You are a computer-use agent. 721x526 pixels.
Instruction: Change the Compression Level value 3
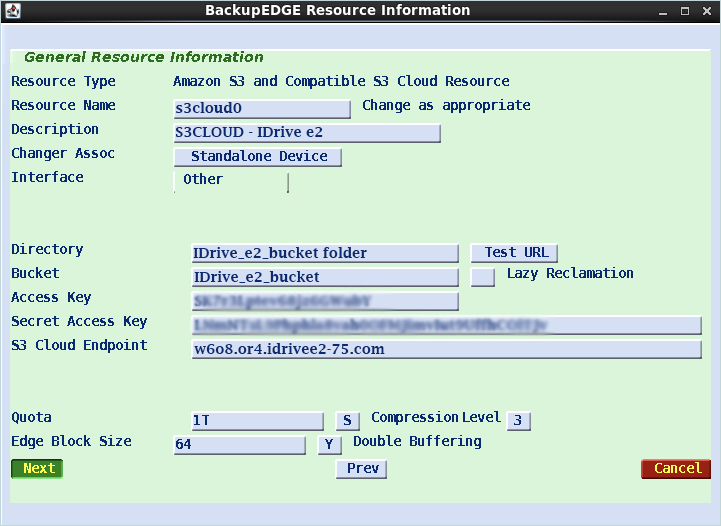[x=518, y=420]
